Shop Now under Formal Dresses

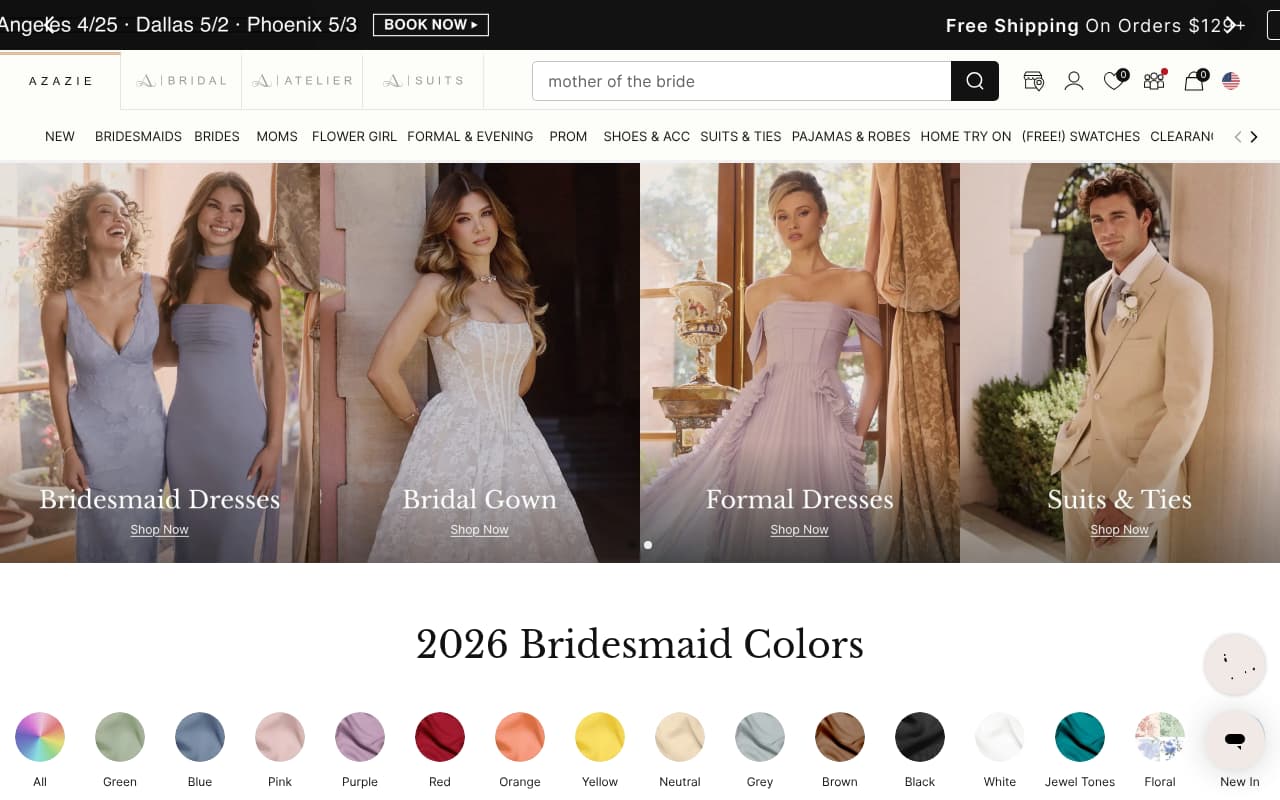(799, 529)
